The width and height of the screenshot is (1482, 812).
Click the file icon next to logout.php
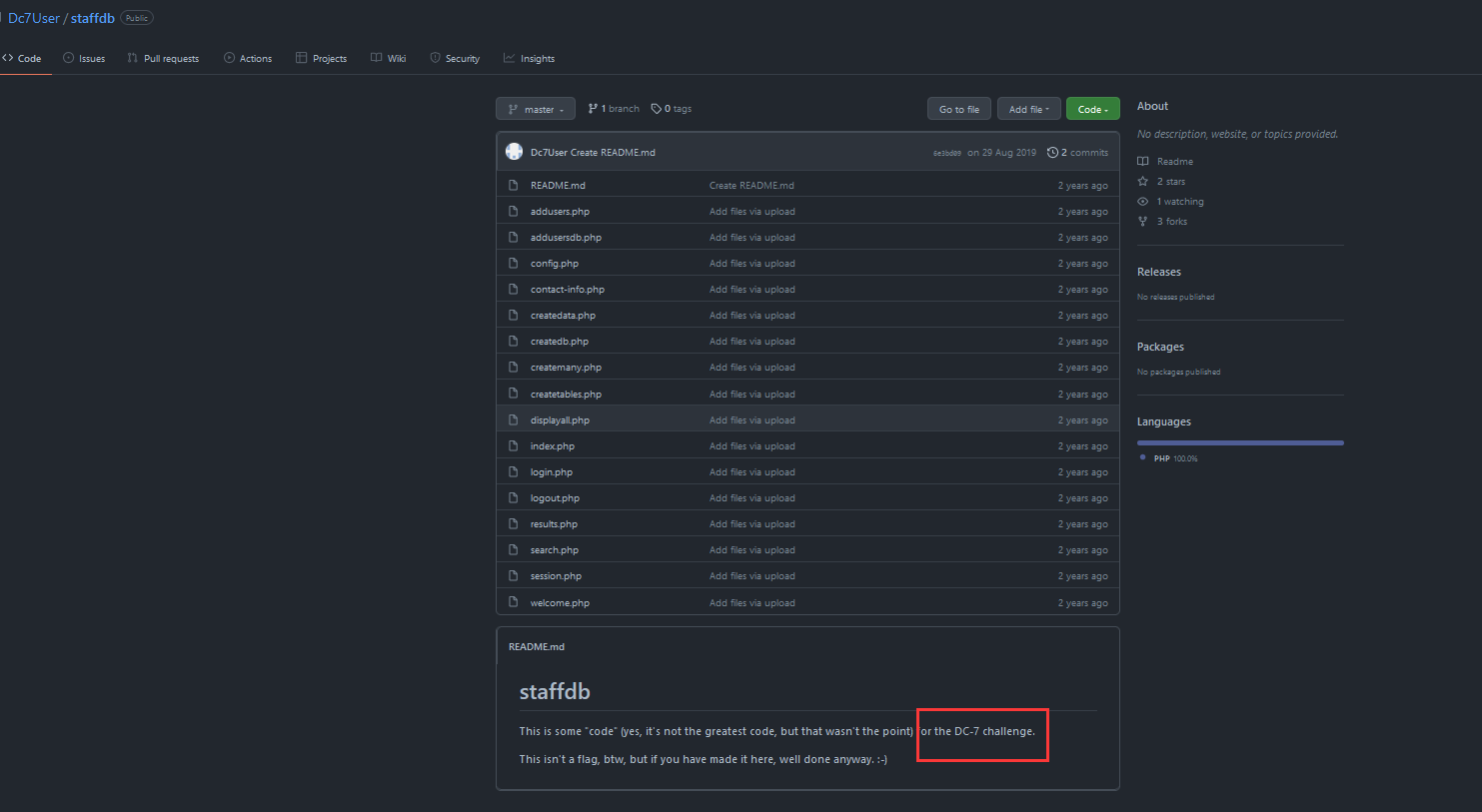(513, 498)
